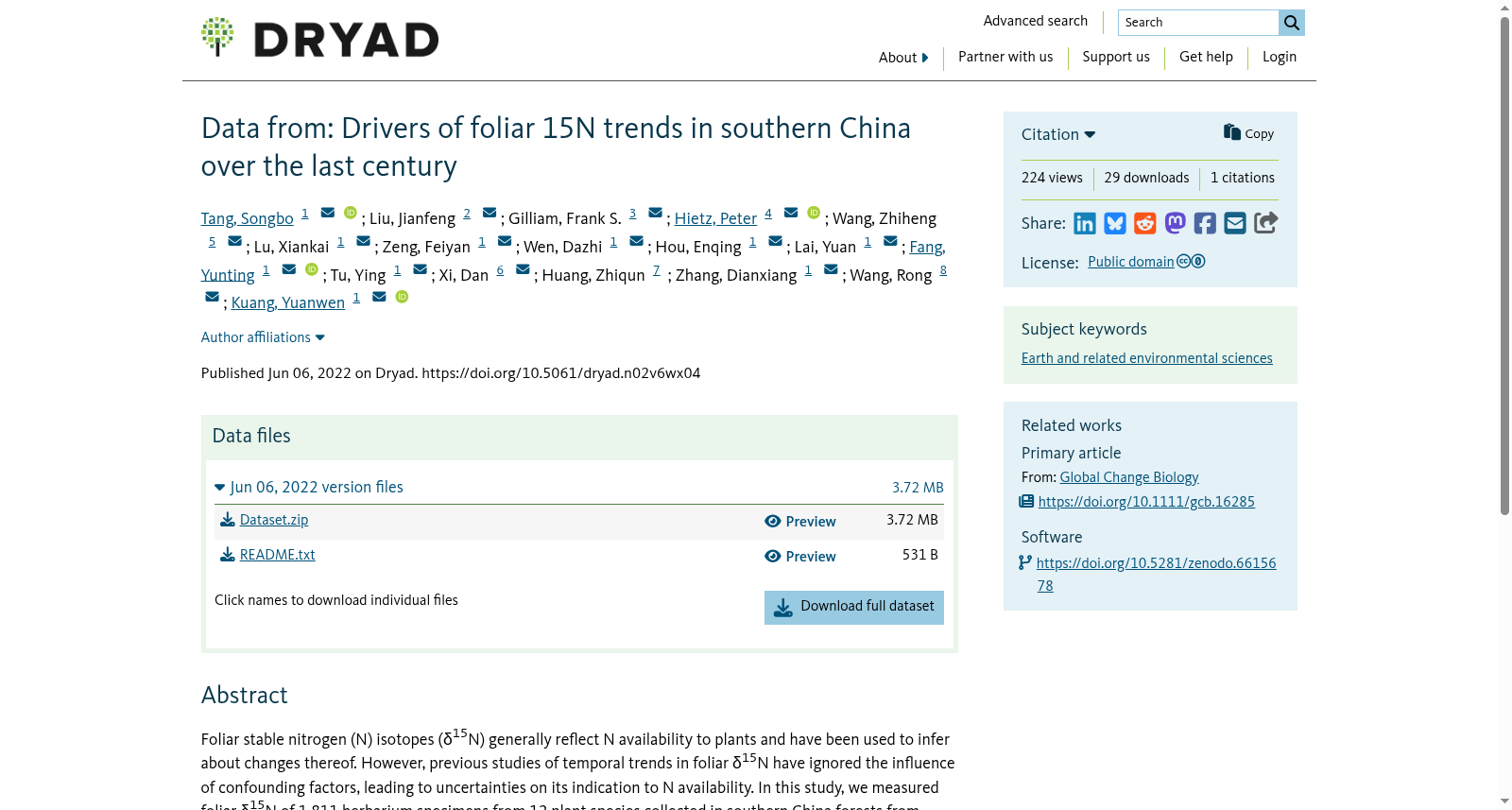
Task: Open Support us menu item
Action: (1116, 57)
